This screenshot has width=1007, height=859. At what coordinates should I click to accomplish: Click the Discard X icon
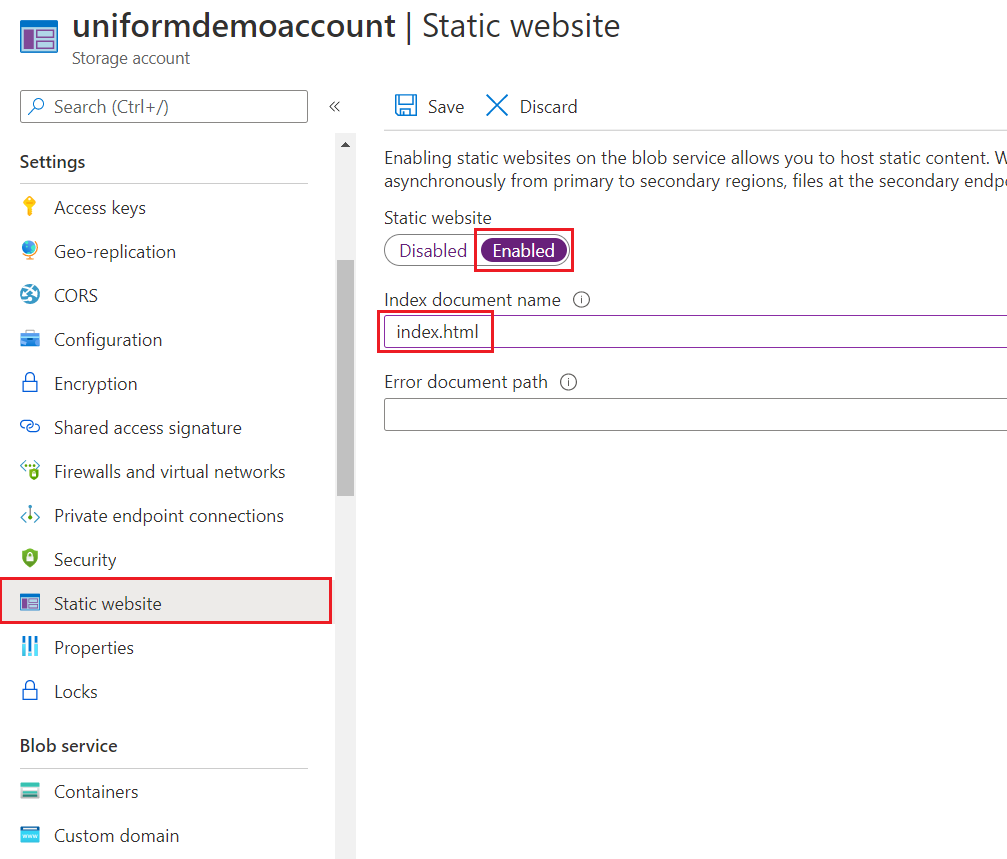497,106
